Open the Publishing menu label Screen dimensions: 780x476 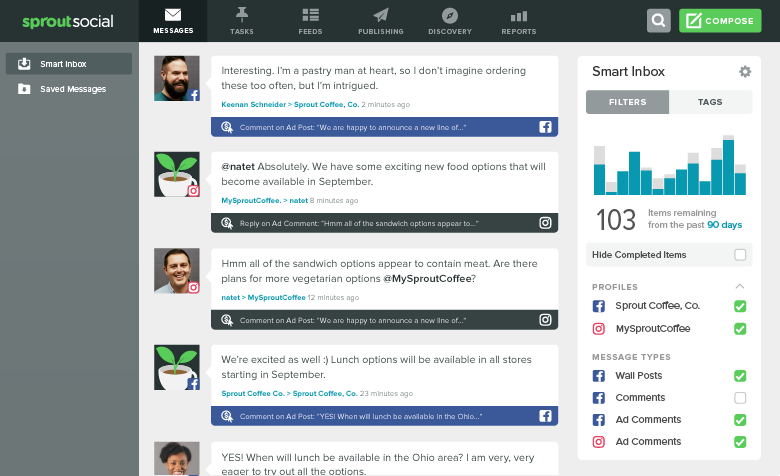click(381, 31)
